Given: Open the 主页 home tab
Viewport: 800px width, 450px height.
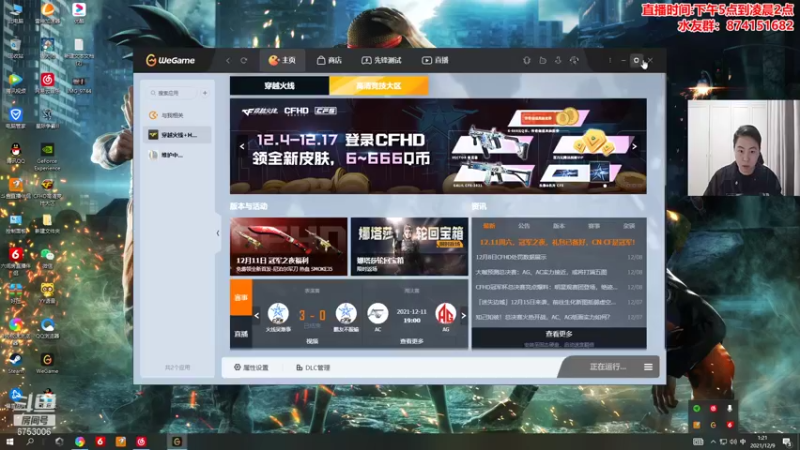Looking at the screenshot, I should 282,60.
